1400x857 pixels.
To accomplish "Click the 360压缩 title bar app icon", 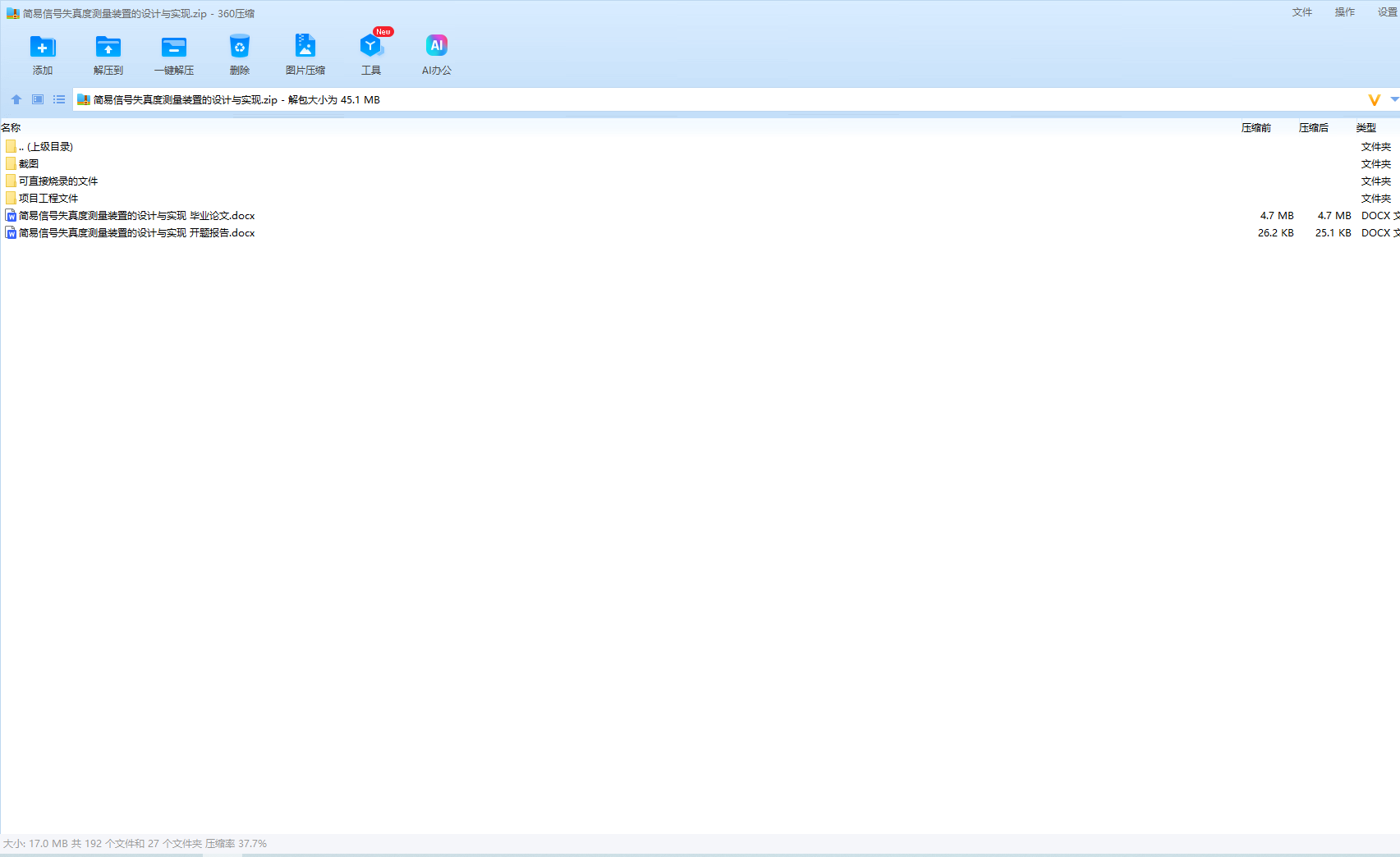I will pyautogui.click(x=12, y=14).
